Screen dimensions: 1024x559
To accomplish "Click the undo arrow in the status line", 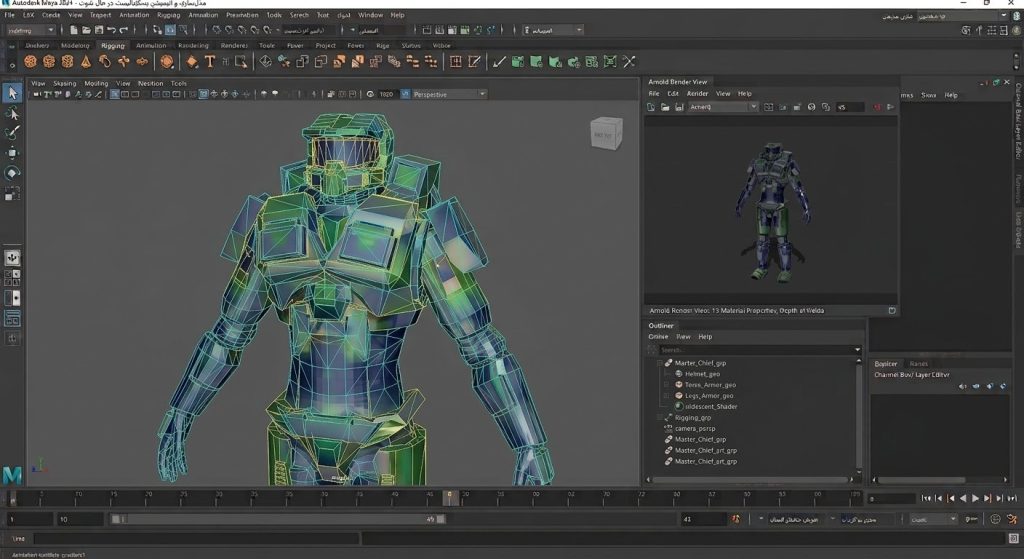I will click(111, 30).
